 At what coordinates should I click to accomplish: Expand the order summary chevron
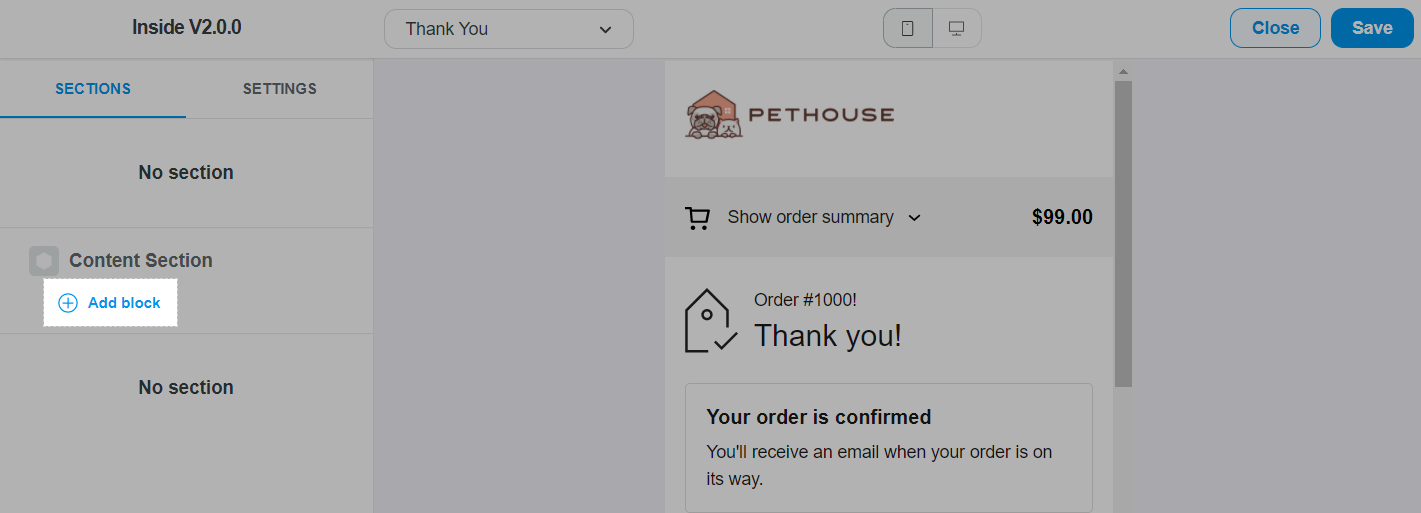pos(914,218)
